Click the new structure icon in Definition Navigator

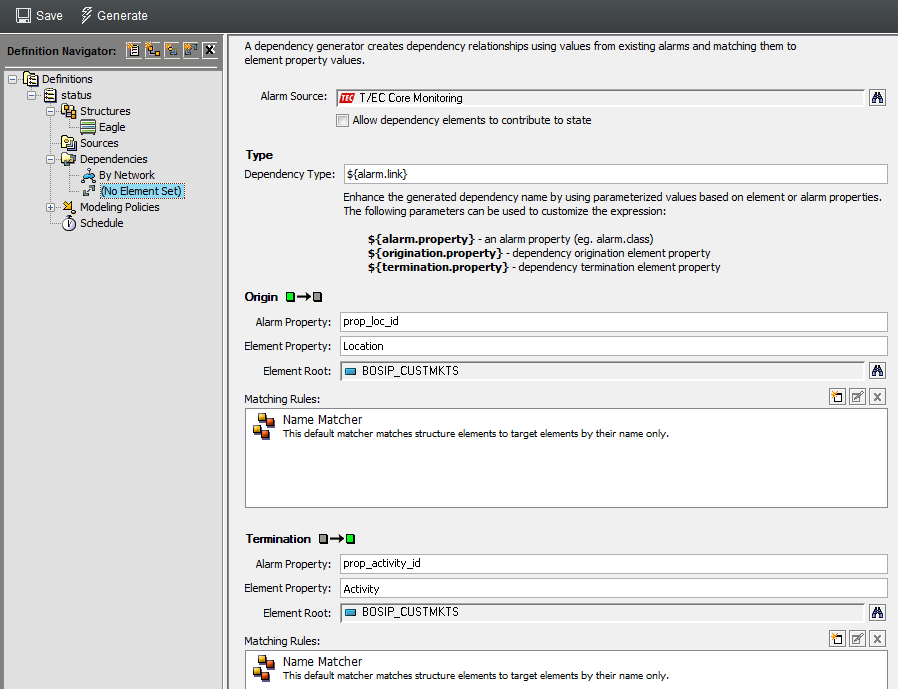point(152,50)
